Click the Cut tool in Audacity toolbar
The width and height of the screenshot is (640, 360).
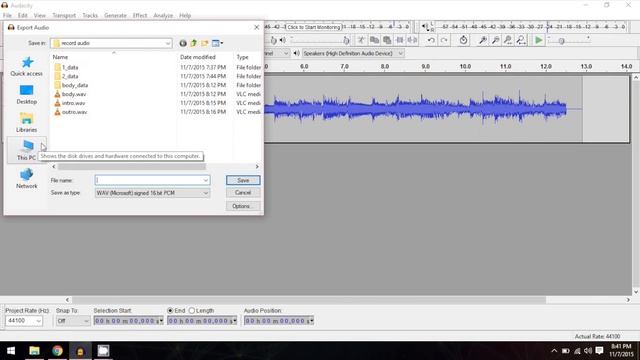click(361, 40)
